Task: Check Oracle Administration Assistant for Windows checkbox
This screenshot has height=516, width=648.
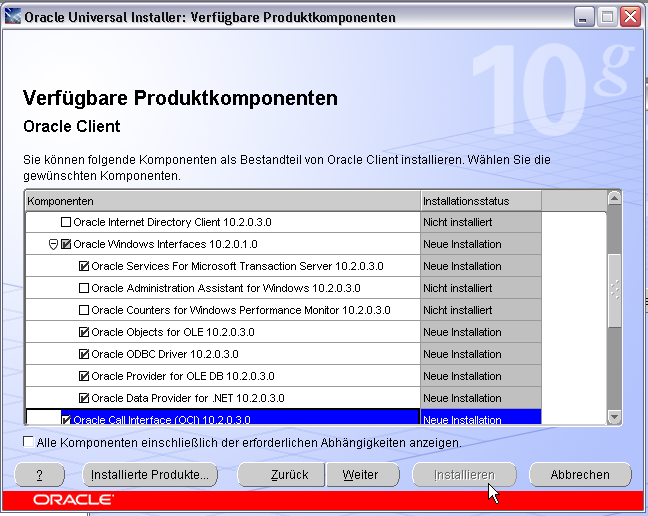Action: point(83,288)
